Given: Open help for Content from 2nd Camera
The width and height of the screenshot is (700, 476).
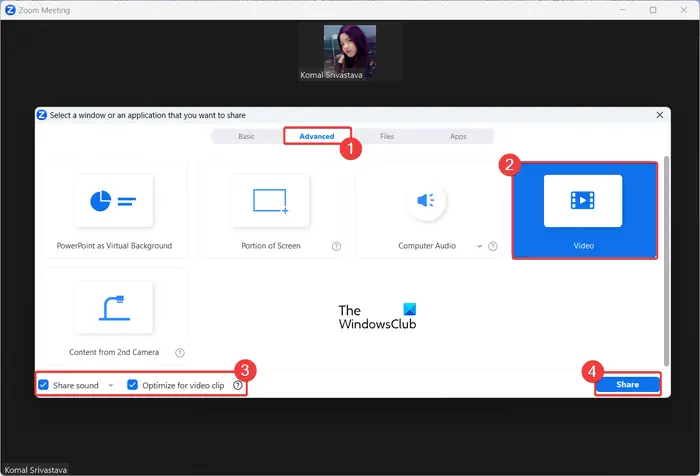Looking at the screenshot, I should click(179, 353).
